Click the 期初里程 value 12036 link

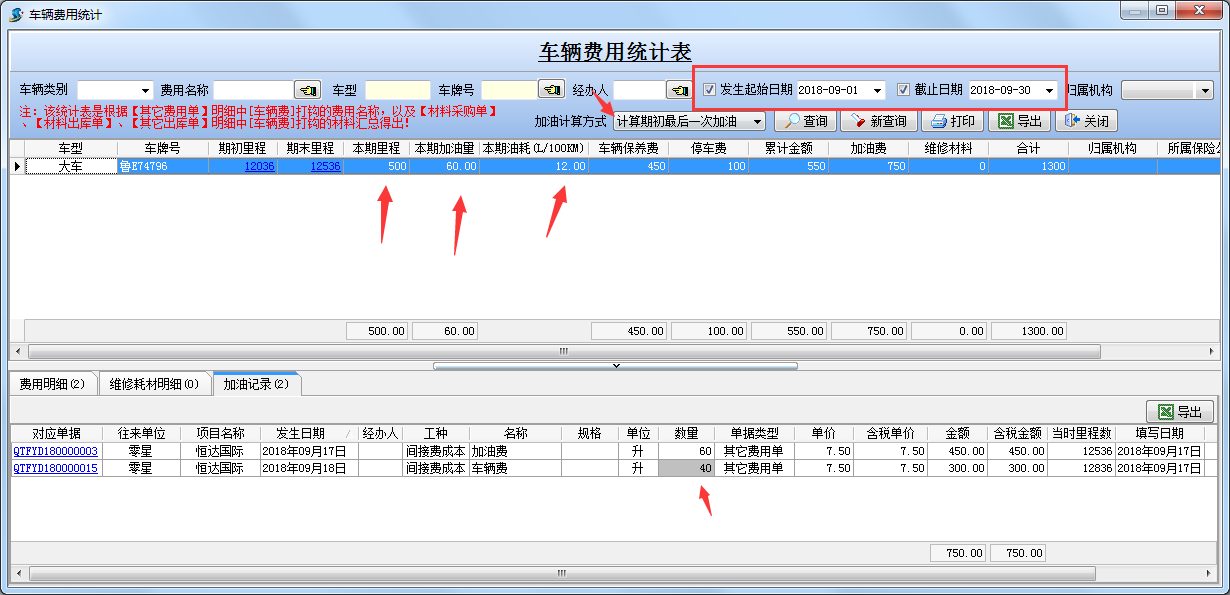point(259,166)
